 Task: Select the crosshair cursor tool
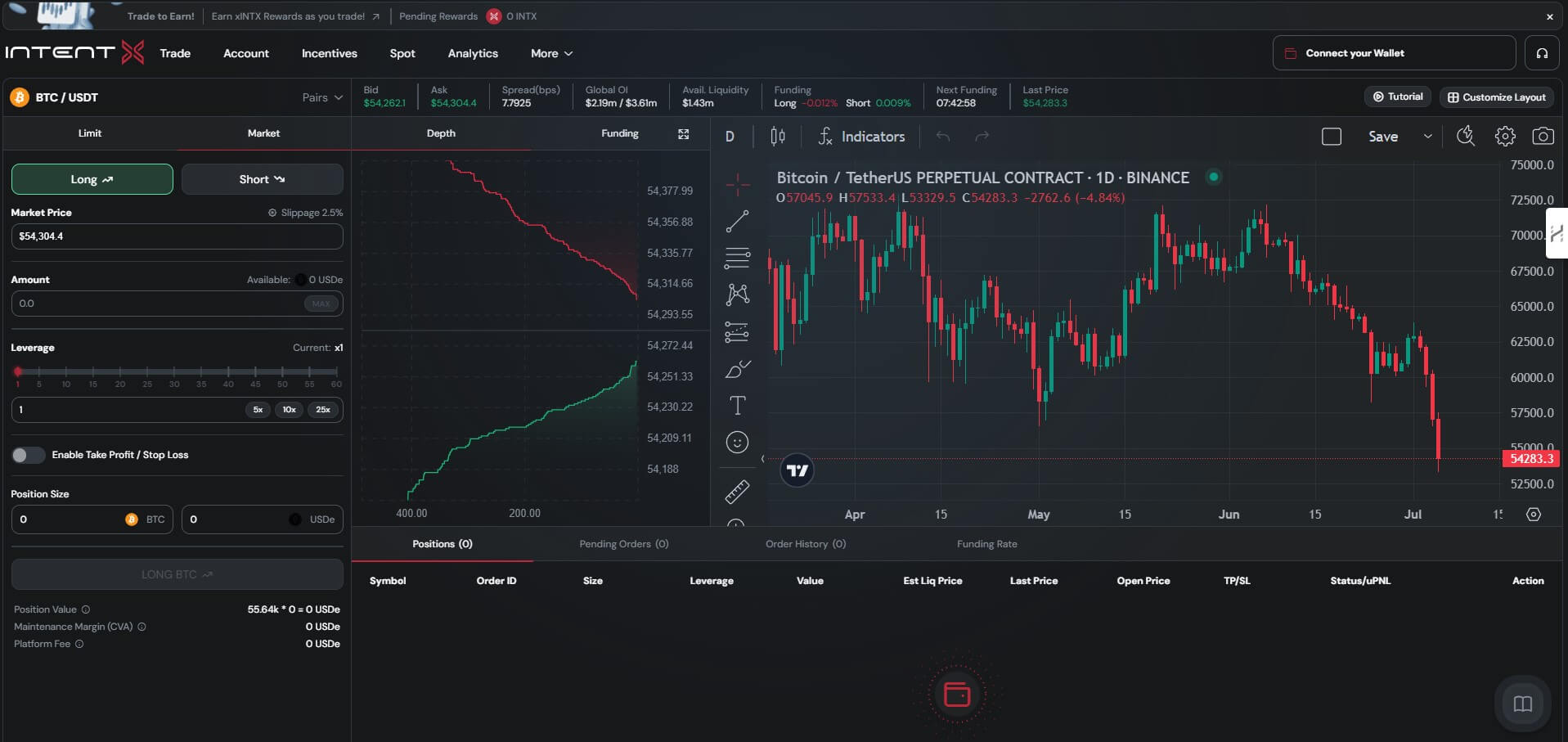coord(737,185)
